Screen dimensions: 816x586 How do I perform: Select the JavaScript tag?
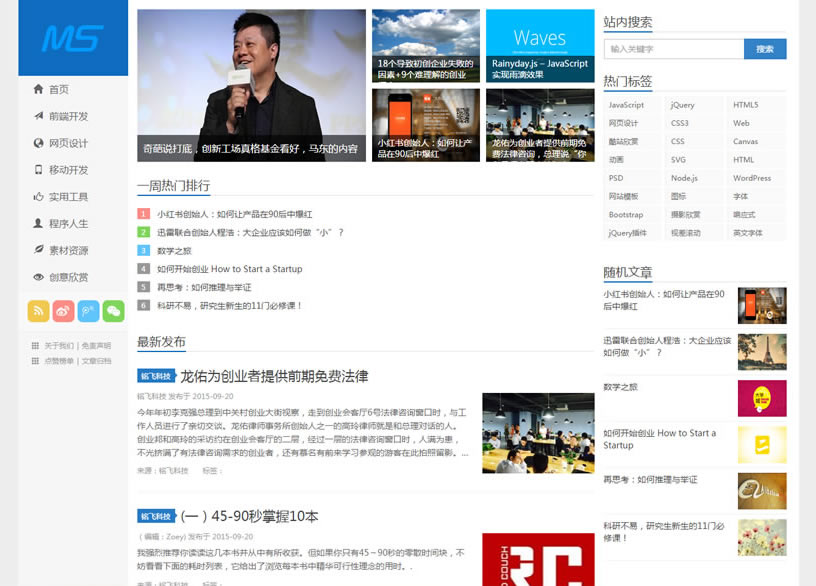pyautogui.click(x=626, y=105)
